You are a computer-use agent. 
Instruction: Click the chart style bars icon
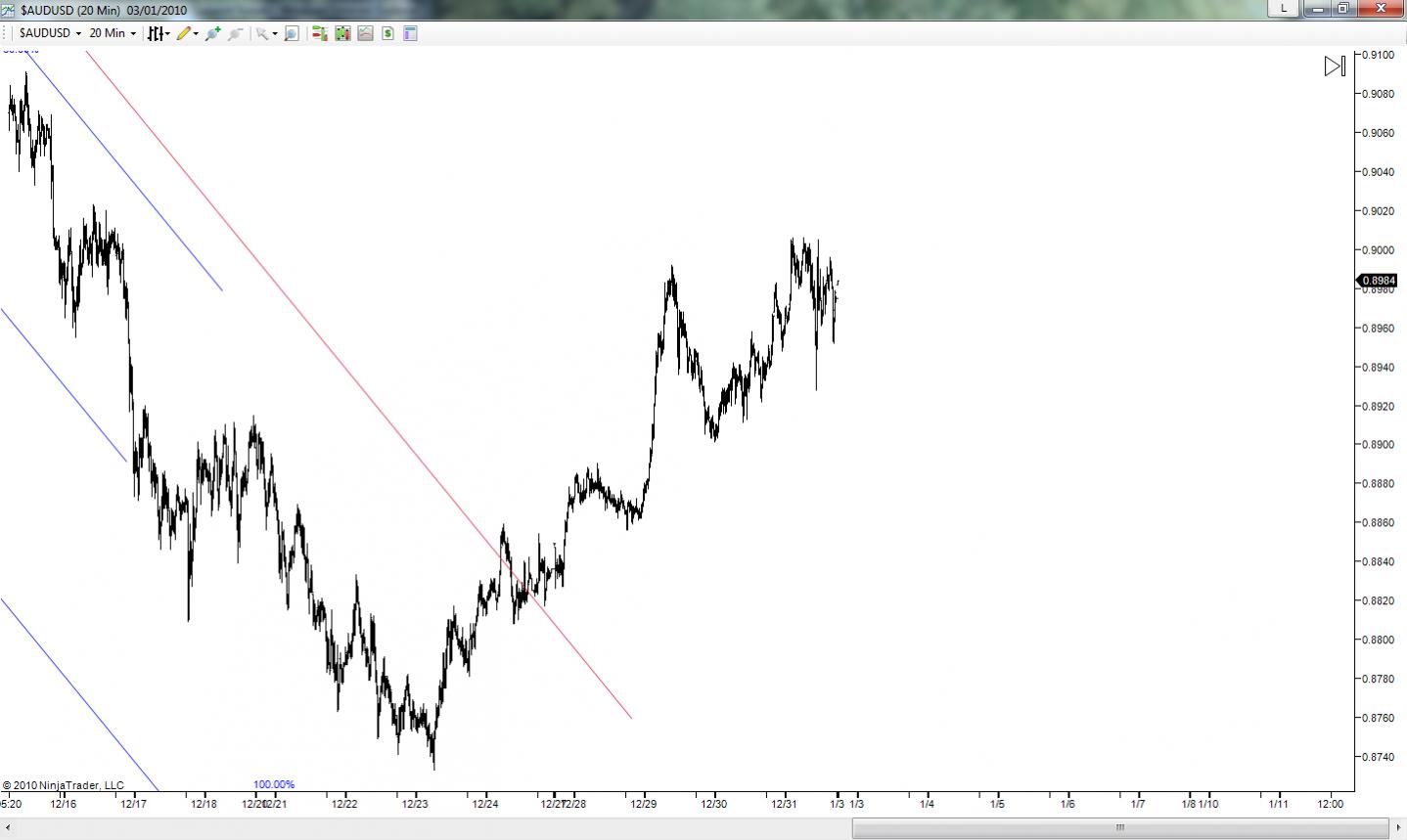click(x=155, y=33)
